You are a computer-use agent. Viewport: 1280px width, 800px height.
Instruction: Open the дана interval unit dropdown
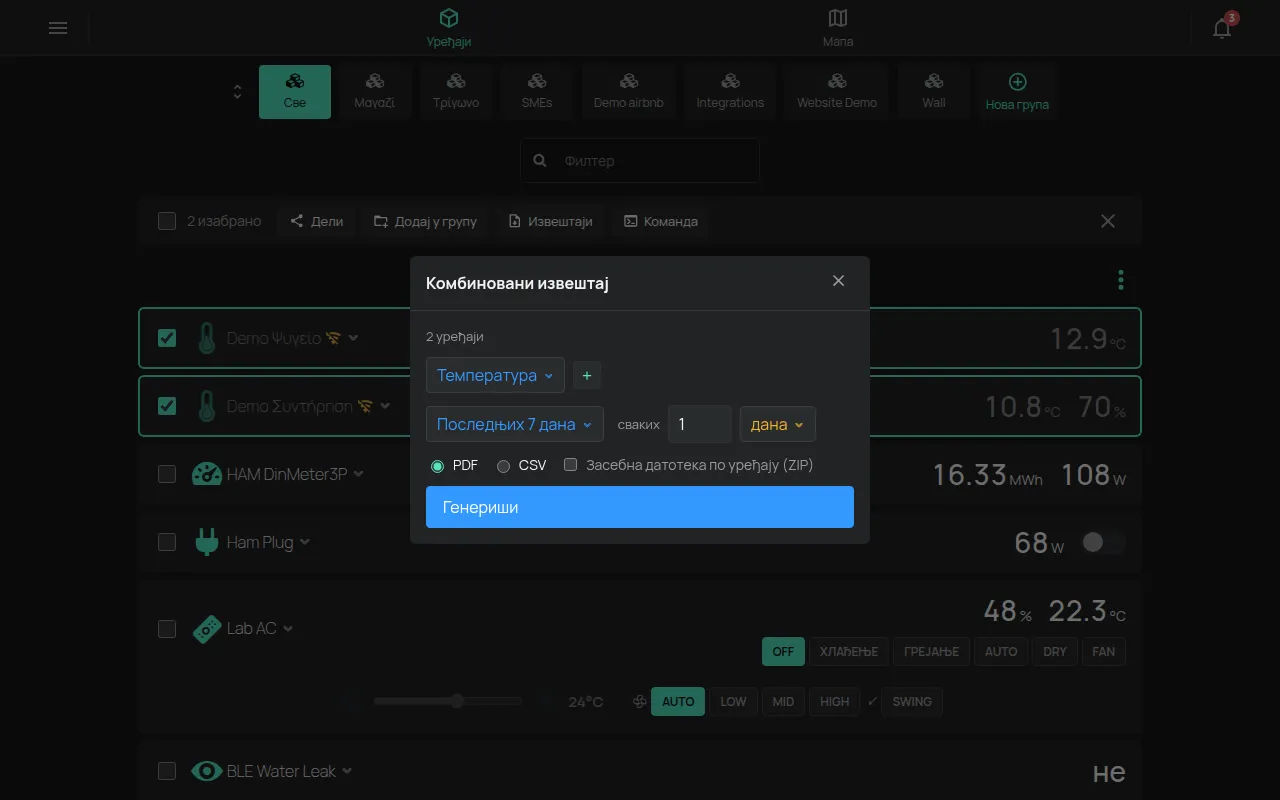click(777, 424)
